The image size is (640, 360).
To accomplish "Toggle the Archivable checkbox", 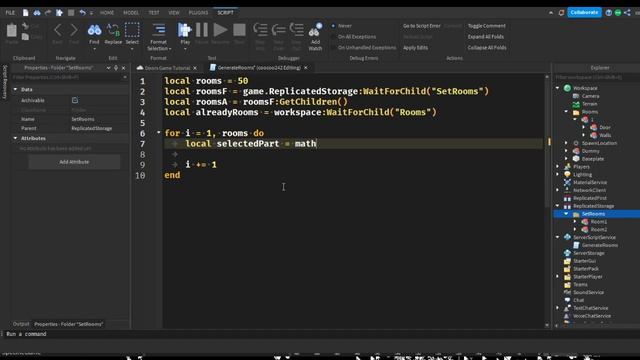I will point(75,100).
